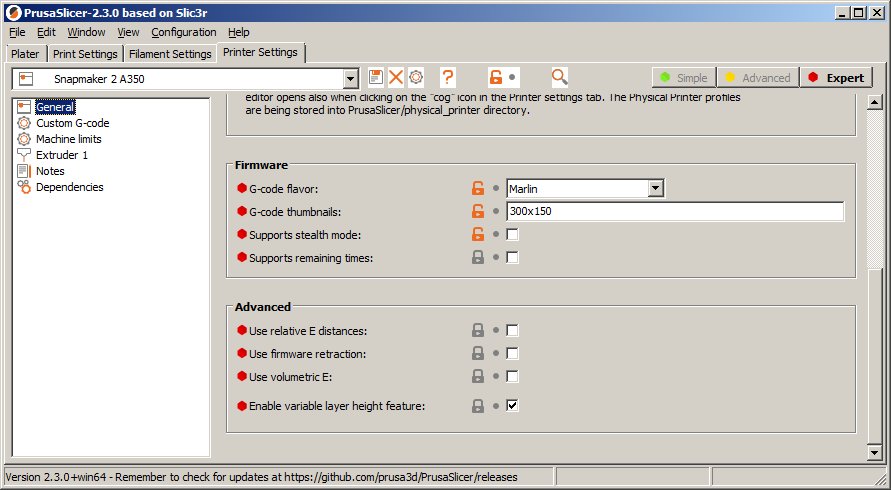Click the General page icon in tree
This screenshot has height=490, width=891.
[24, 107]
